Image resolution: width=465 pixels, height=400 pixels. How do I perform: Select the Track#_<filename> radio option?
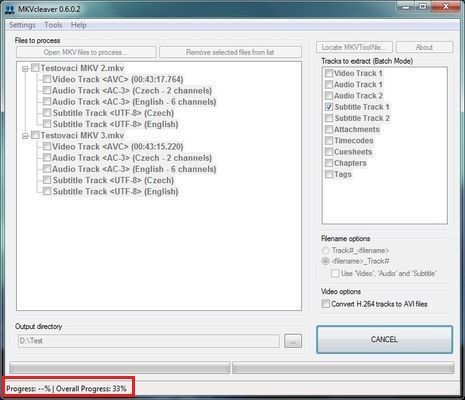coord(326,250)
